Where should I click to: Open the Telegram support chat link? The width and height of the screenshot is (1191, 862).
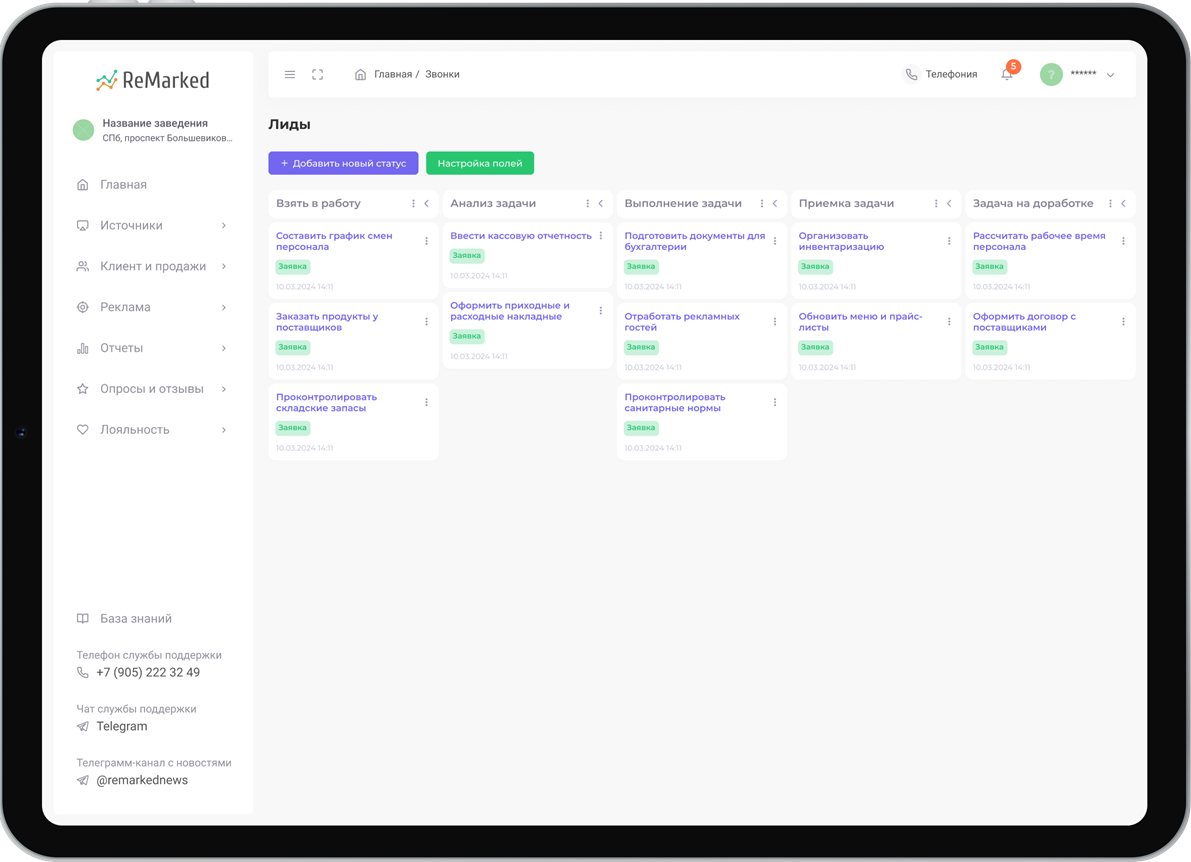121,726
